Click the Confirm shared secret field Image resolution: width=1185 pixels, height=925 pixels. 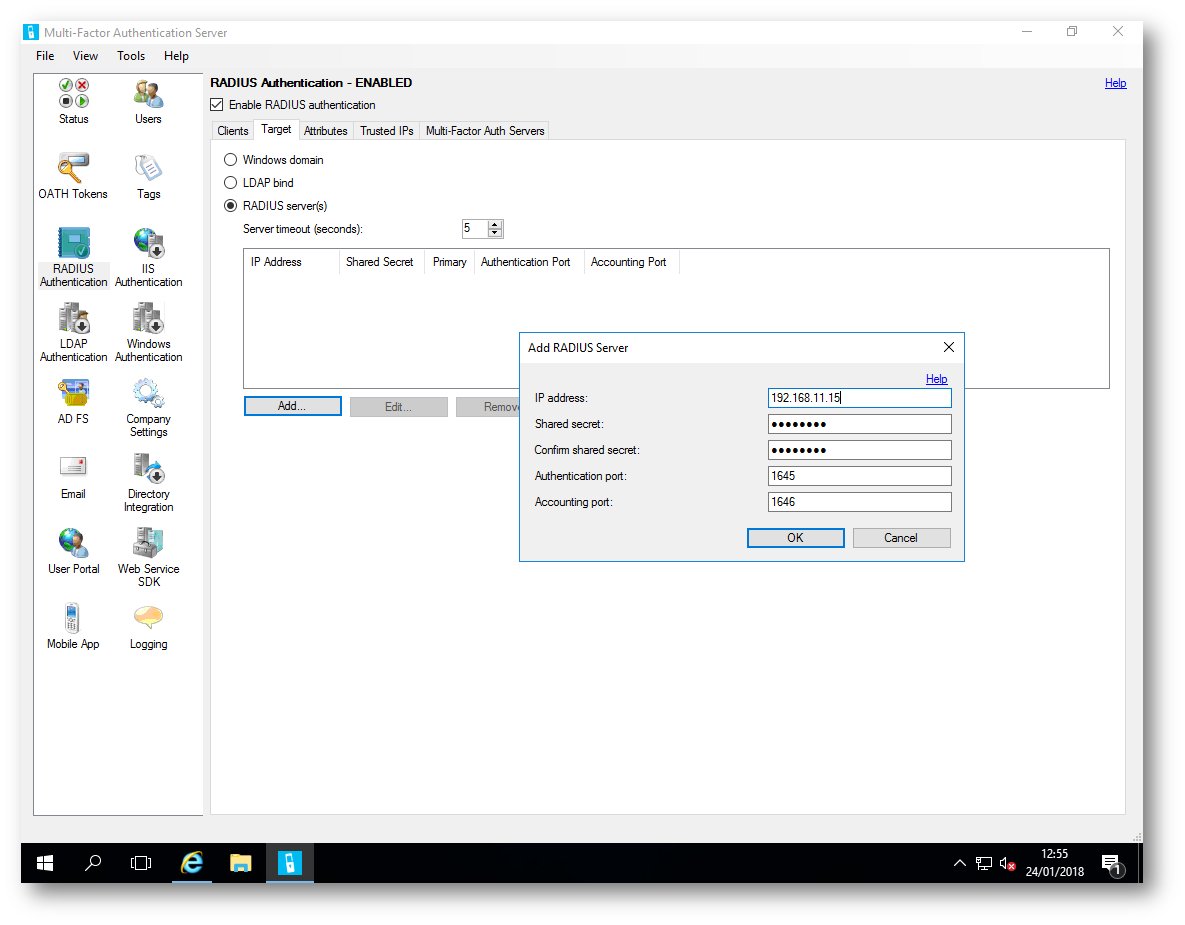tap(860, 450)
